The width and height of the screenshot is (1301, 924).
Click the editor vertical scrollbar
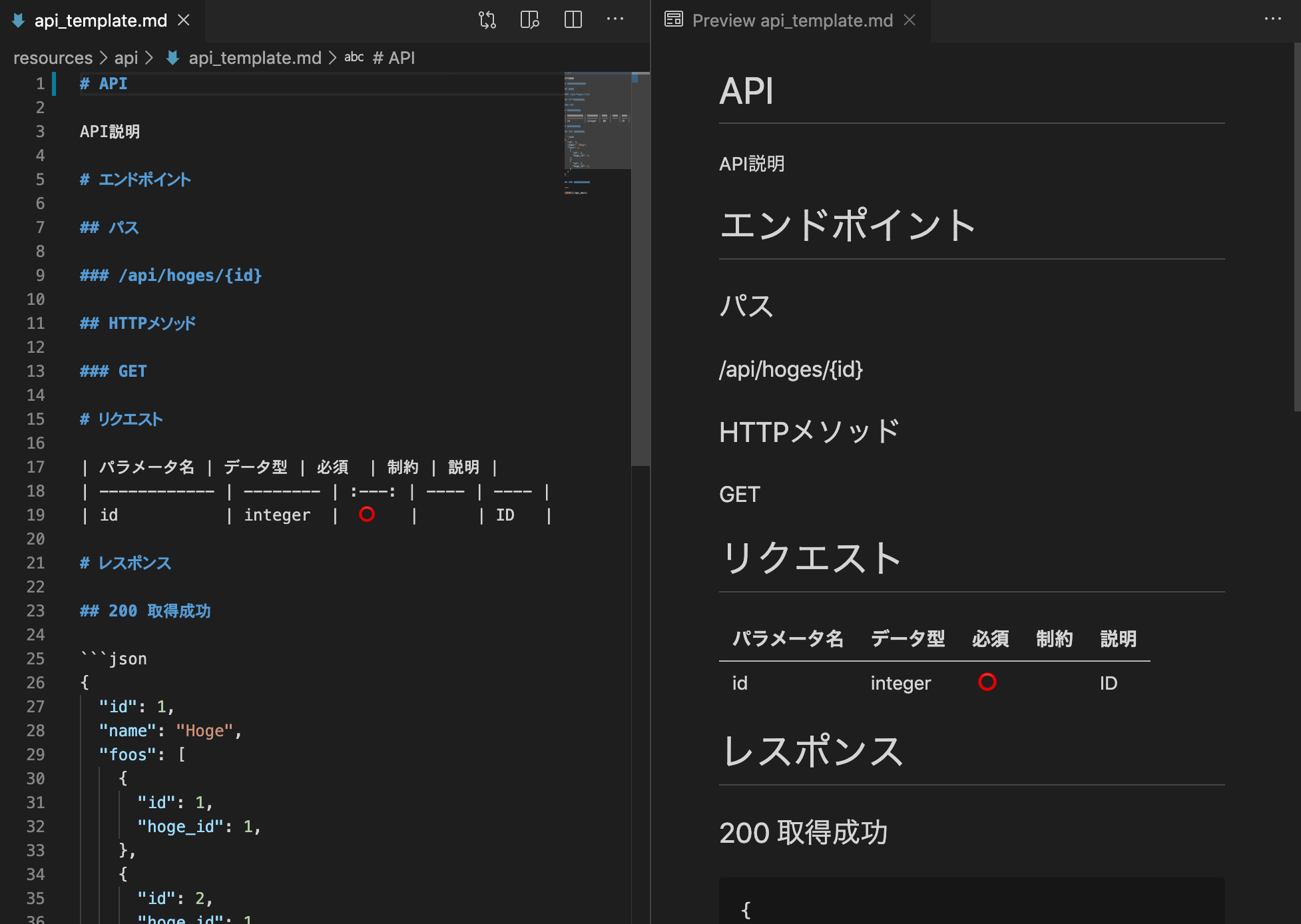[x=641, y=269]
